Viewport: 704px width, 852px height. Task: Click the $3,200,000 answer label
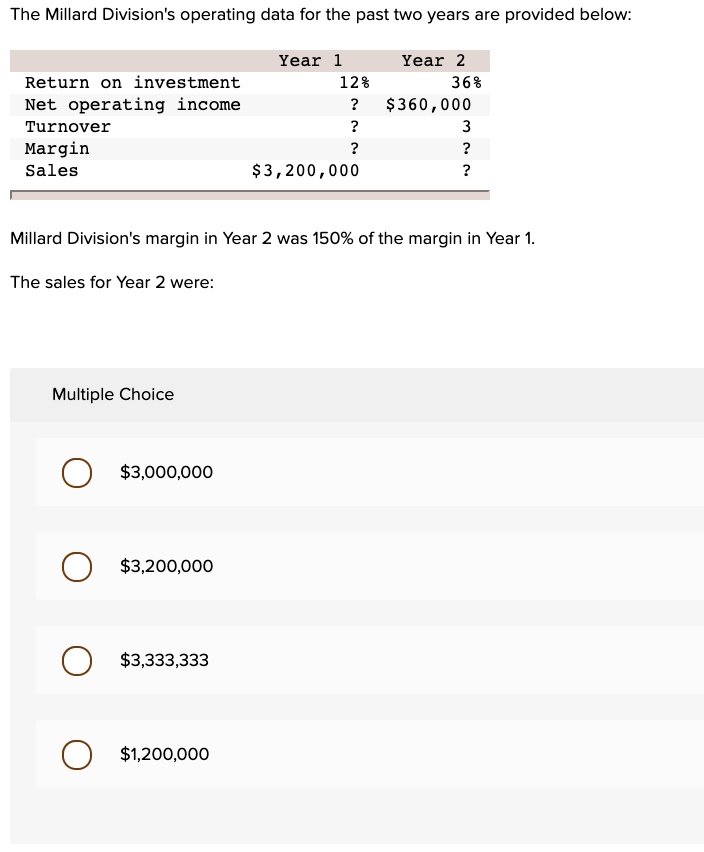point(166,566)
